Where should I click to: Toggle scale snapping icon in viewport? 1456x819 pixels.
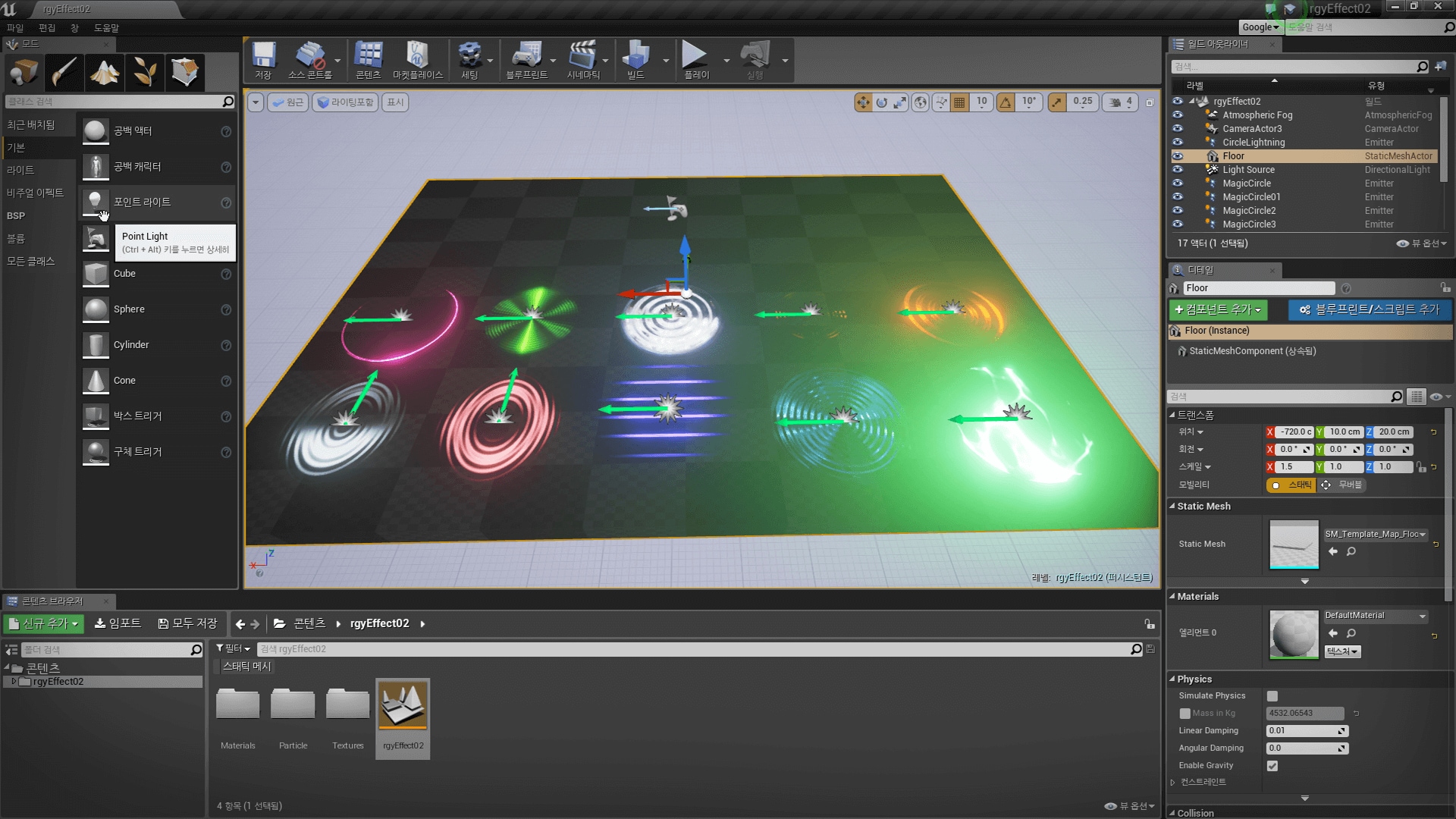click(x=1057, y=102)
